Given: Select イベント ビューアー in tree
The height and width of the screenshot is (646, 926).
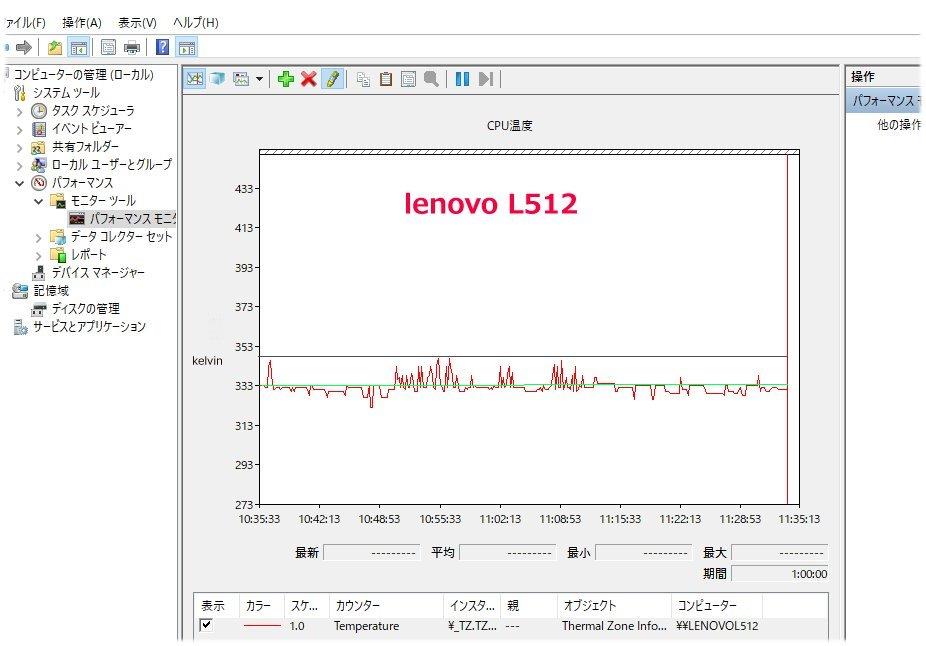Looking at the screenshot, I should point(92,129).
